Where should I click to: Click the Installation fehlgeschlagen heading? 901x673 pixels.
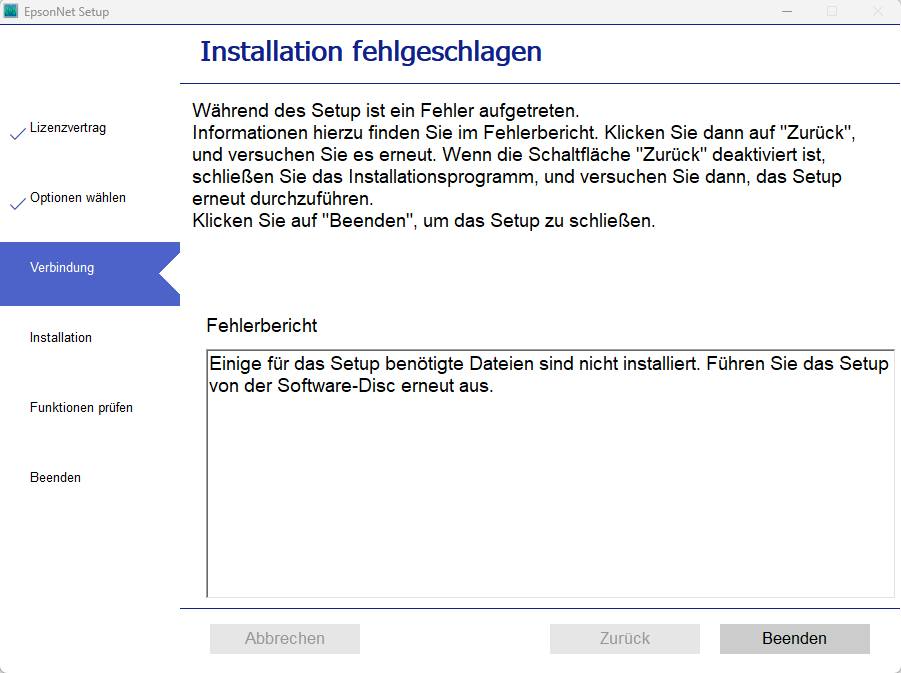pyautogui.click(x=370, y=51)
